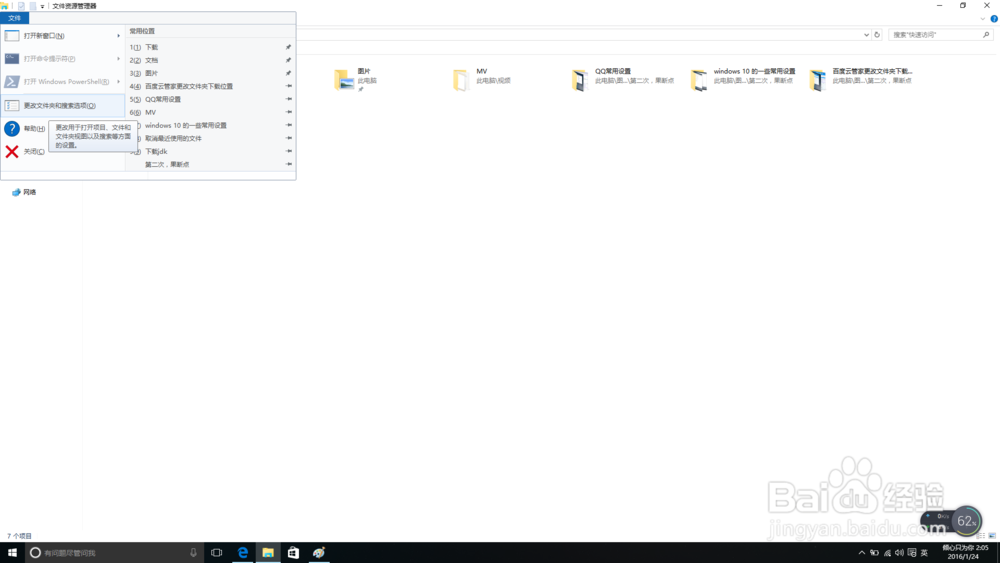Unpin 下载 using its pin icon
The height and width of the screenshot is (563, 1000).
pyautogui.click(x=288, y=47)
